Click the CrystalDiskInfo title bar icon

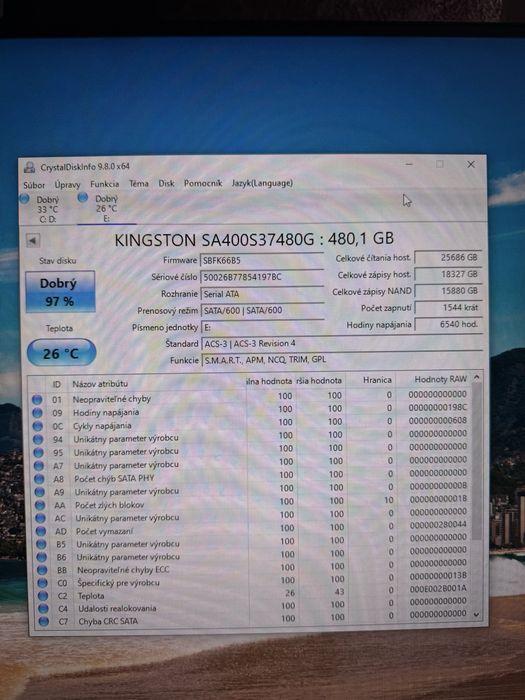(x=29, y=167)
